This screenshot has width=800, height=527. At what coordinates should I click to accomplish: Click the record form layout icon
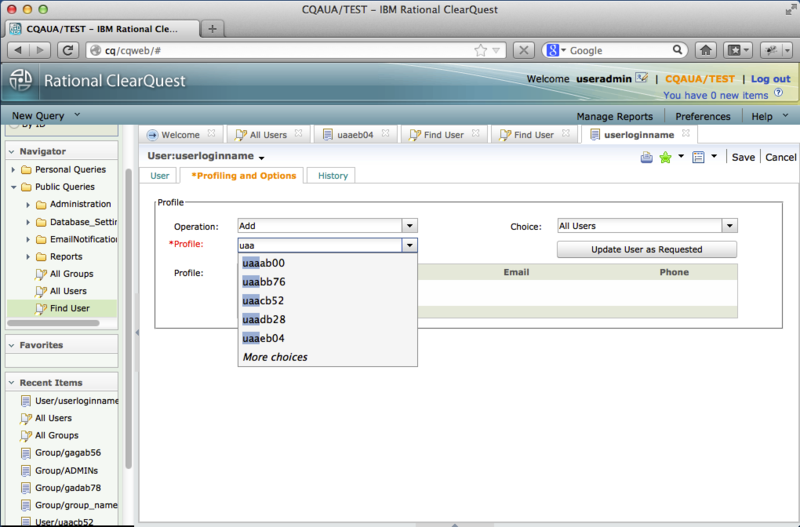click(698, 157)
